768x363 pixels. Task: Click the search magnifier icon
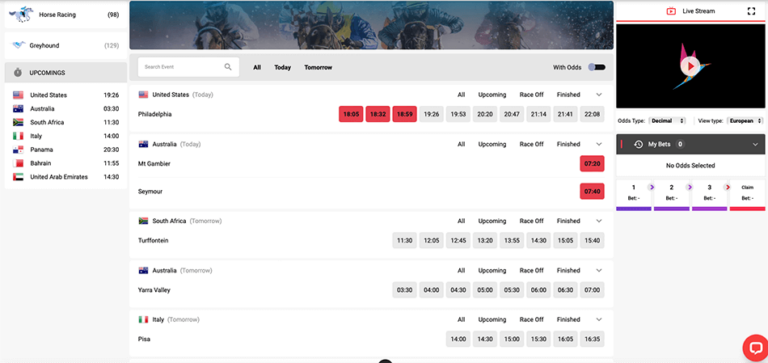point(228,67)
